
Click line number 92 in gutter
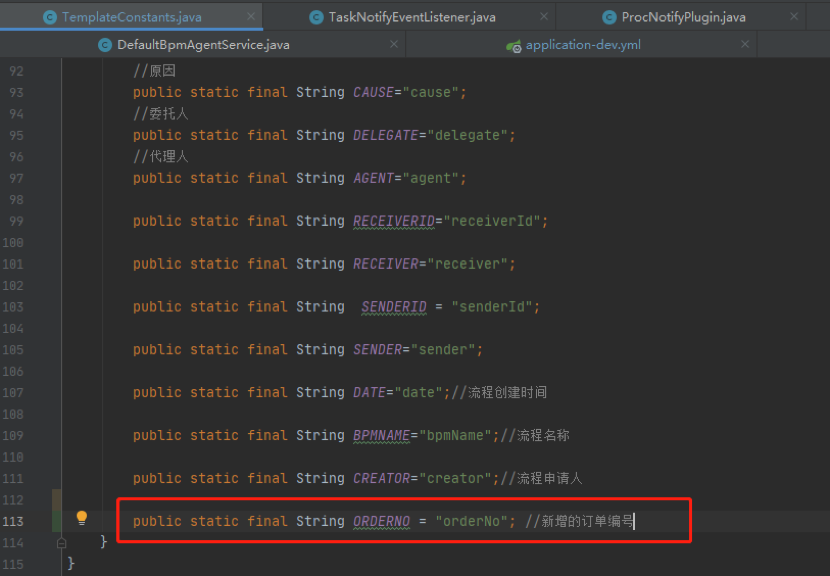tap(16, 71)
